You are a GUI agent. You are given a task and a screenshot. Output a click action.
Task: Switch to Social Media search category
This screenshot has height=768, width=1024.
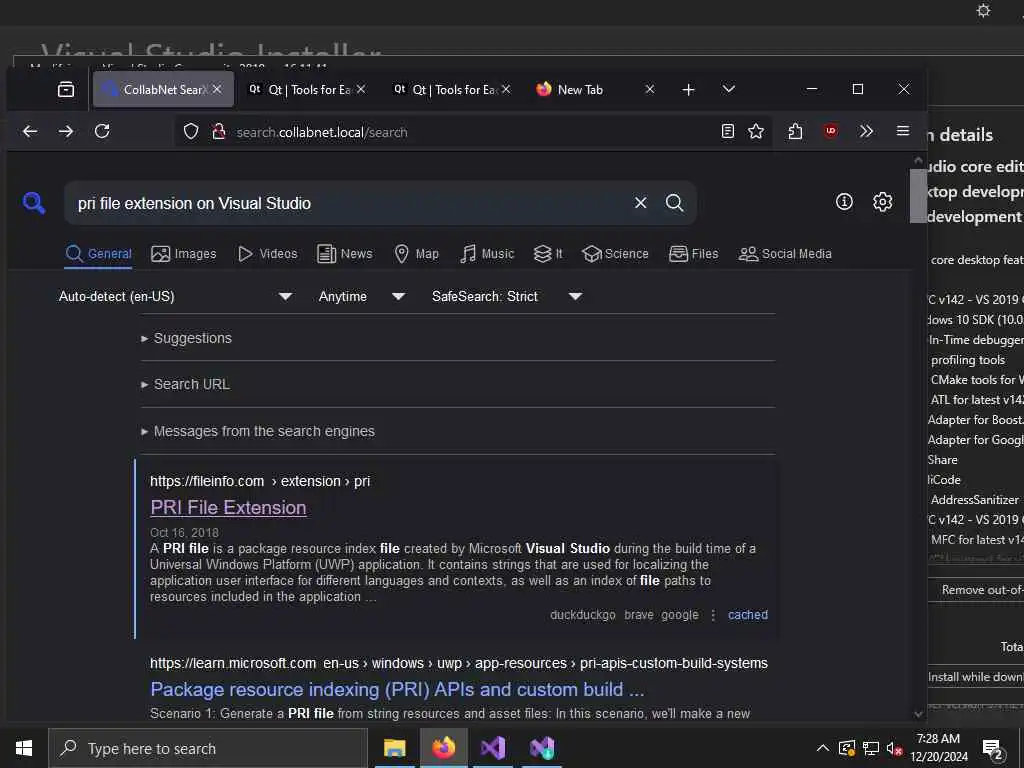click(785, 254)
